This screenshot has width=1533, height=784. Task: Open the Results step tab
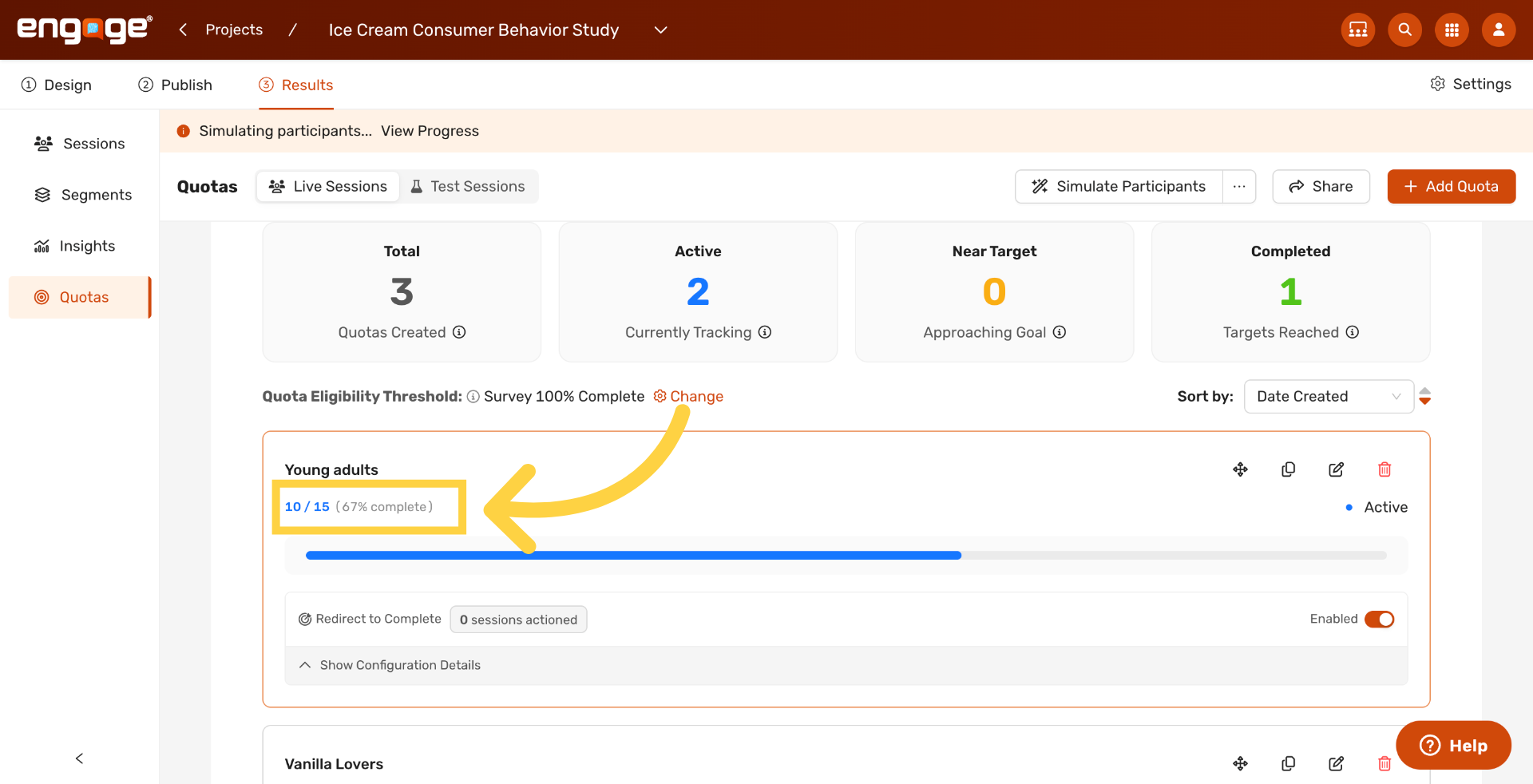click(x=296, y=85)
